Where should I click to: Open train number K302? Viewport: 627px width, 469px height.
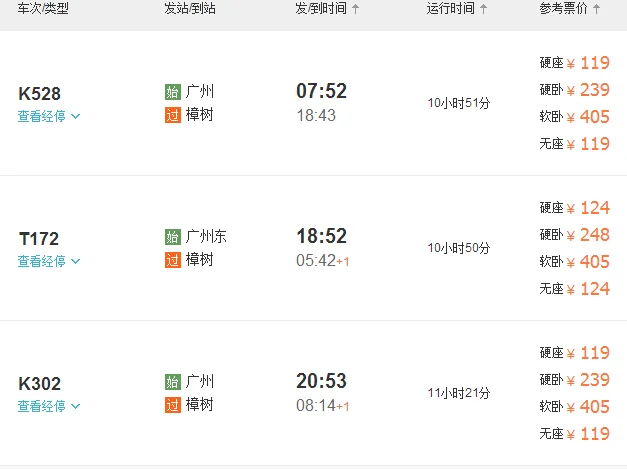point(40,384)
